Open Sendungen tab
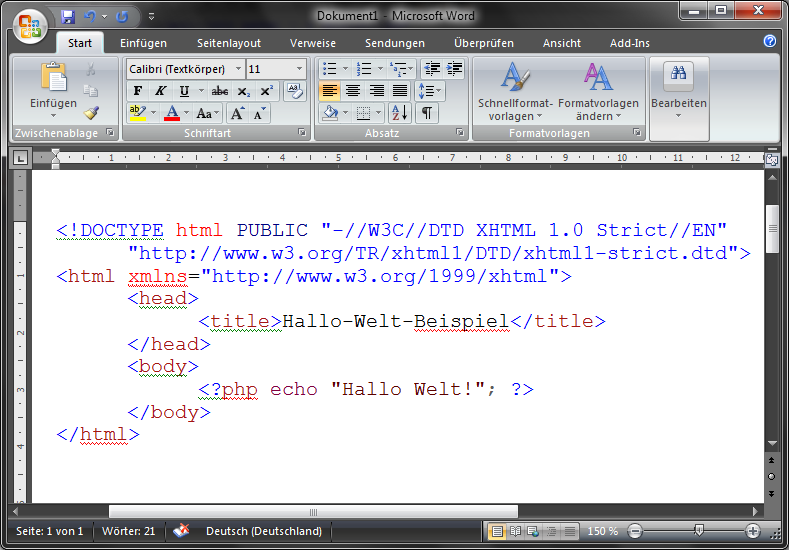Screen dimensions: 789x550 395,43
